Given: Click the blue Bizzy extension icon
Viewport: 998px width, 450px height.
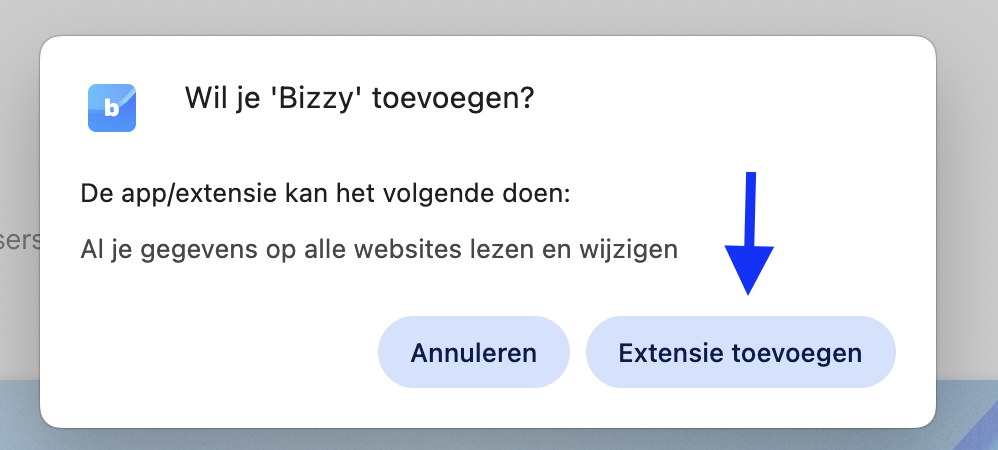Looking at the screenshot, I should coord(112,108).
